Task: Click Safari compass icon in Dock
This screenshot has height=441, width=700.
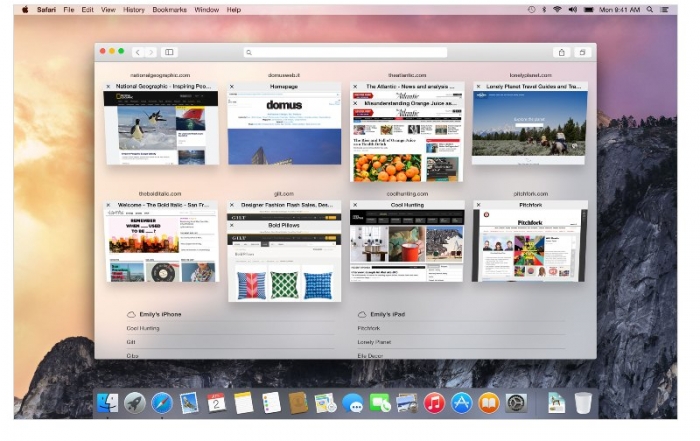Action: (162, 404)
